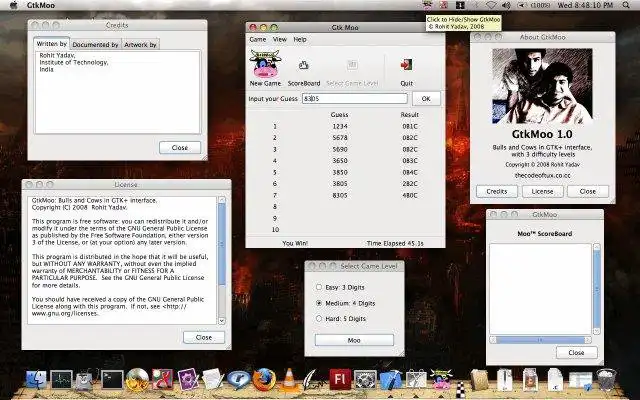Image resolution: width=640 pixels, height=400 pixels.
Task: Click Close in the Moo ScoreBoard window
Action: (576, 353)
